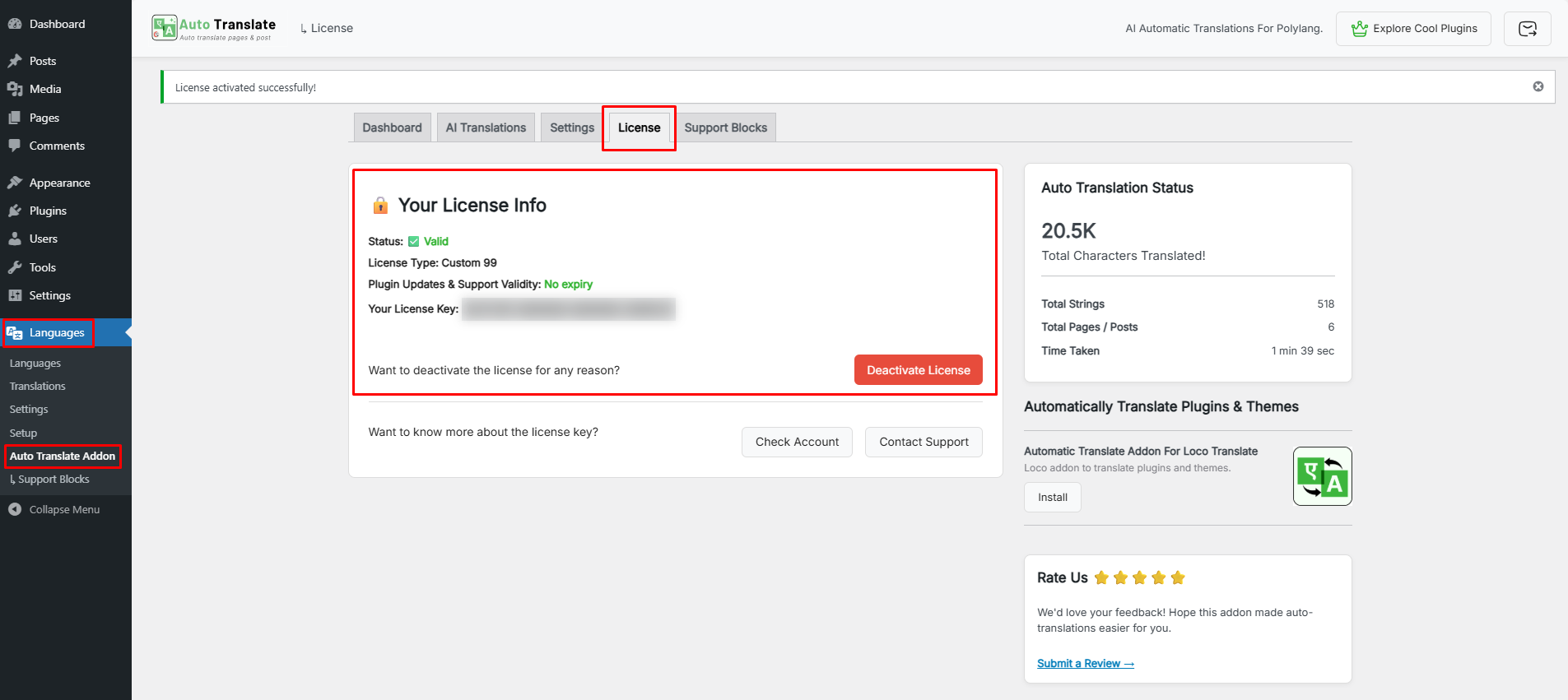Click the Dashboard speedometer icon in sidebar
The image size is (1568, 700).
click(x=15, y=24)
